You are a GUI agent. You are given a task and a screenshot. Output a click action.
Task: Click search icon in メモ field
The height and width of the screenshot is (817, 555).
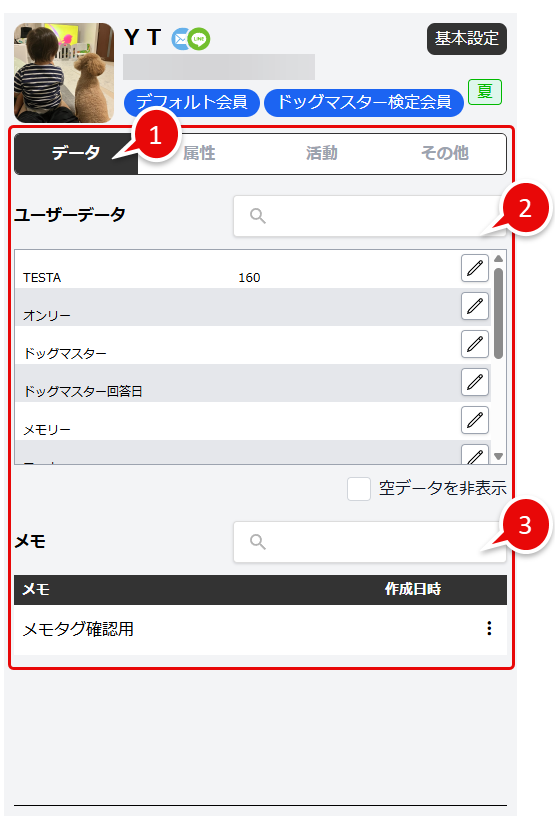point(257,542)
